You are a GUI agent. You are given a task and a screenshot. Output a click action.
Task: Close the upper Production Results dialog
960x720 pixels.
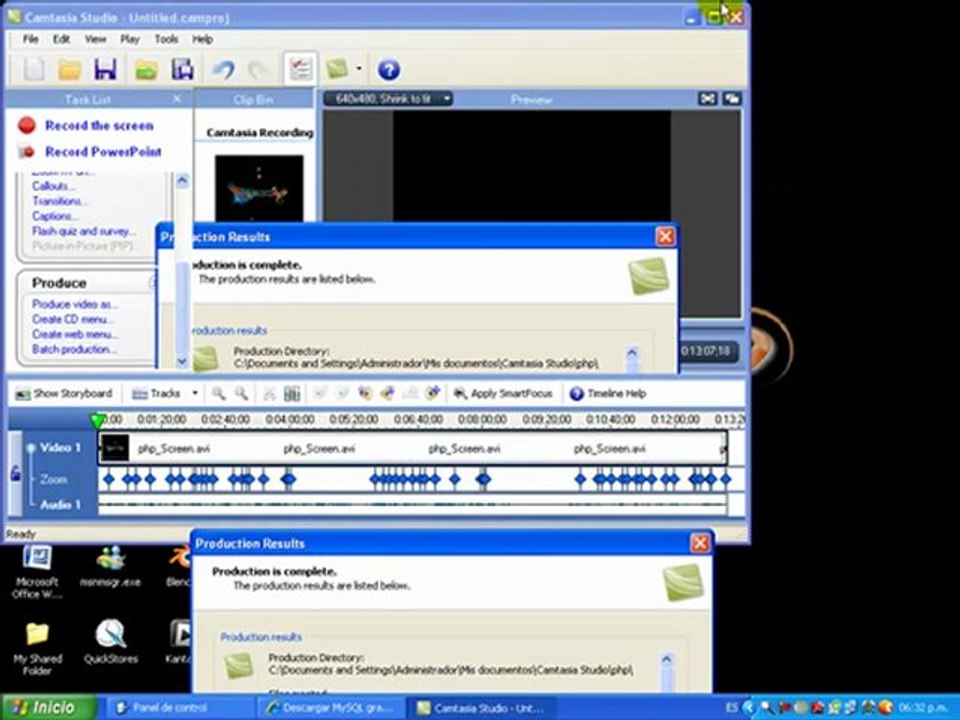point(665,236)
